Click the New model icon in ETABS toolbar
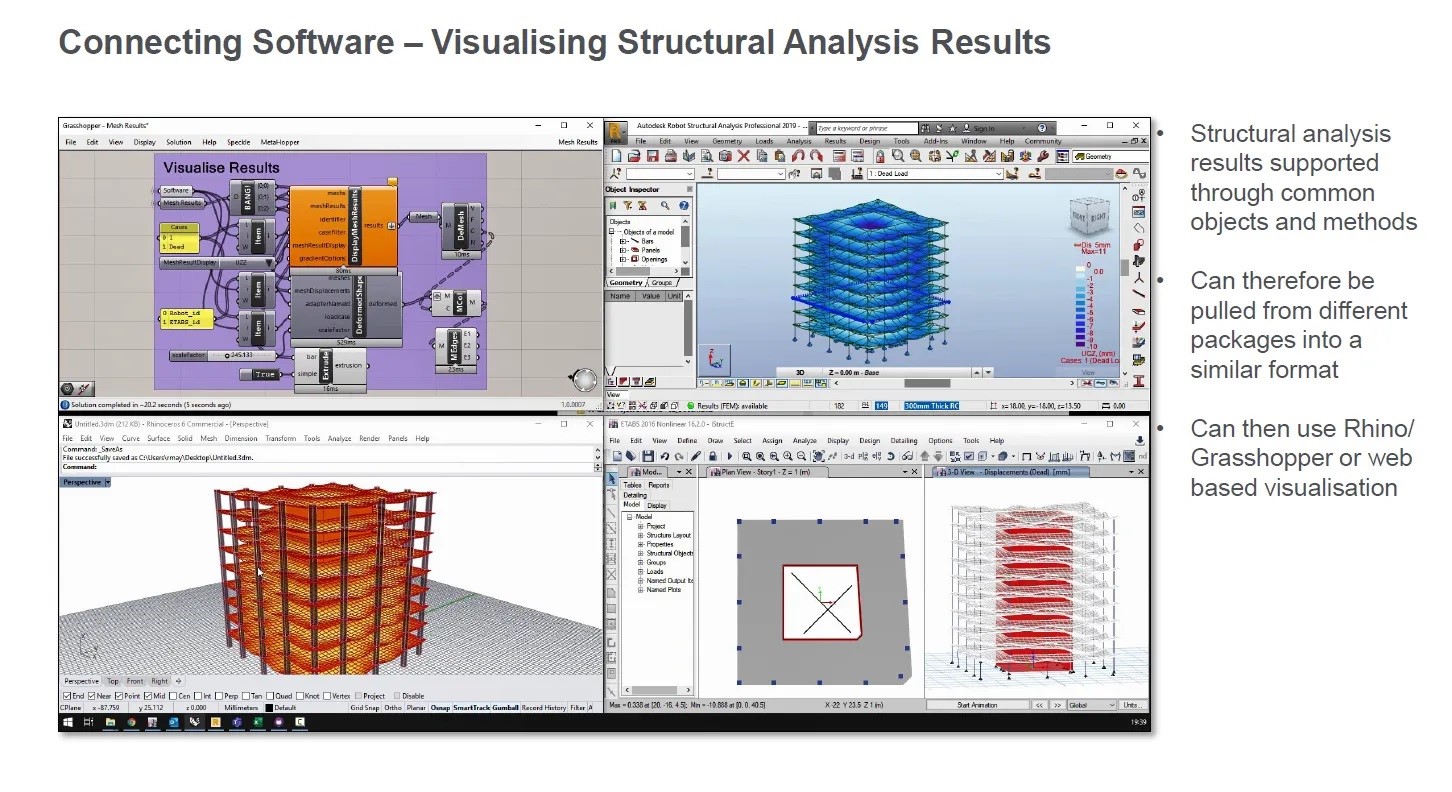The height and width of the screenshot is (792, 1452). point(617,457)
